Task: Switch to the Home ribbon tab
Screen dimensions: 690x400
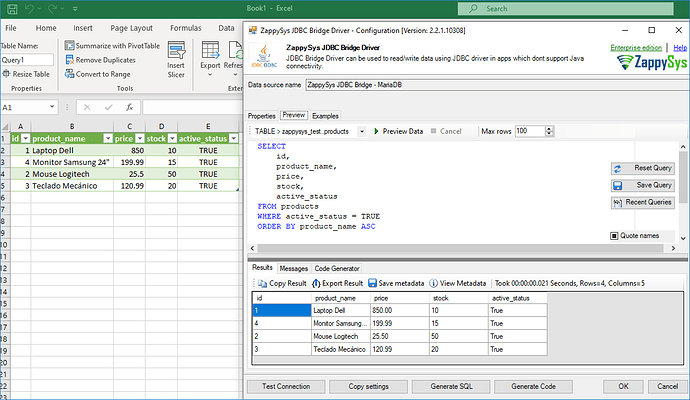Action: click(x=46, y=28)
